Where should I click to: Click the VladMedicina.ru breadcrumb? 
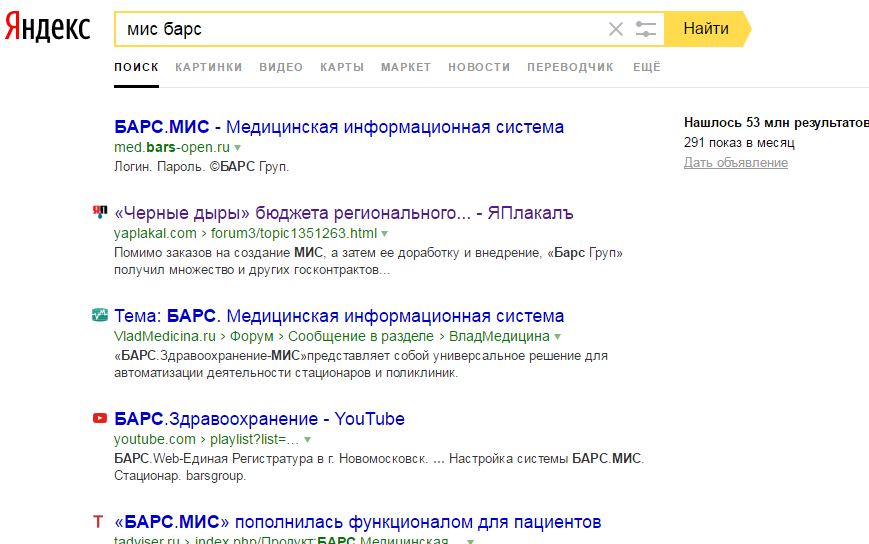(x=165, y=336)
